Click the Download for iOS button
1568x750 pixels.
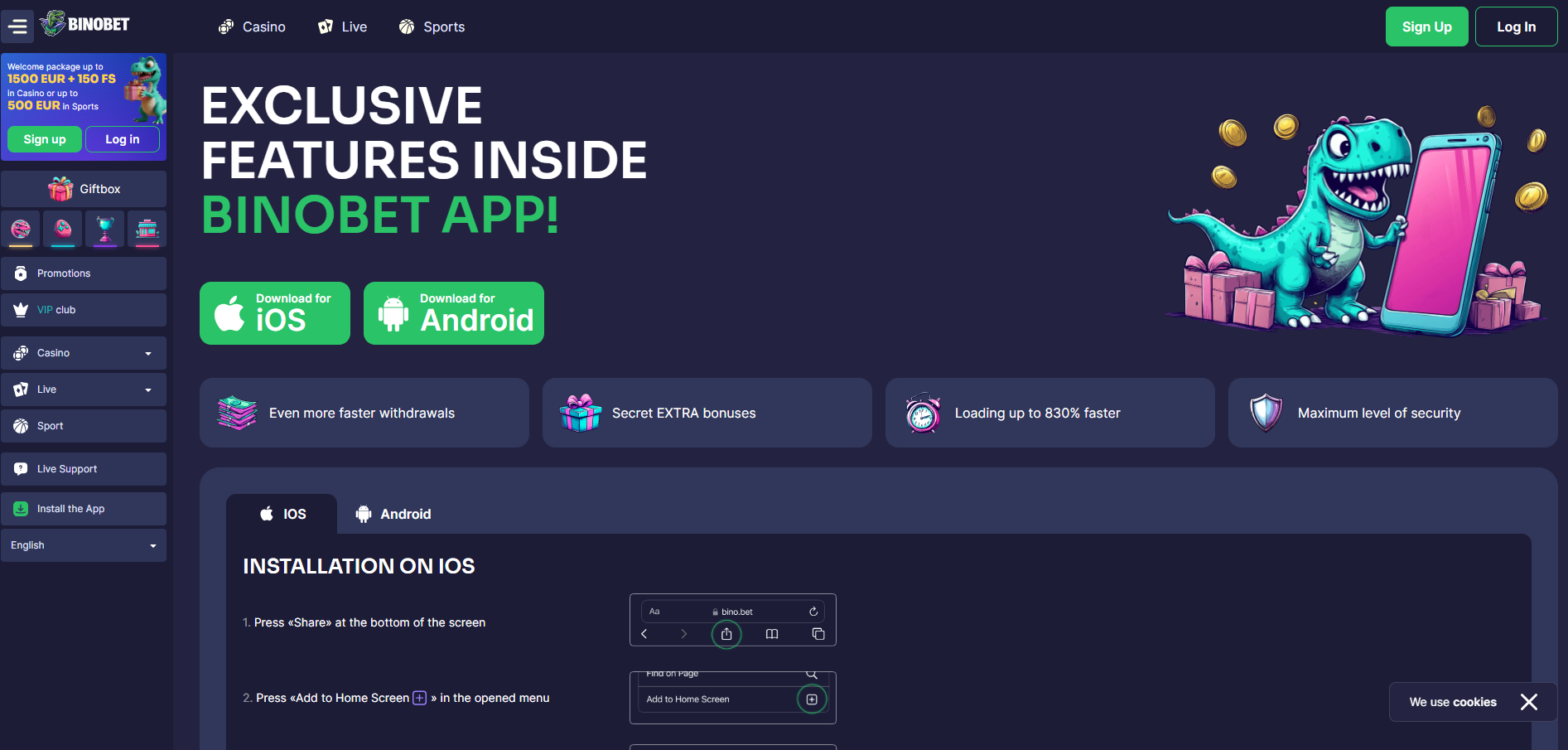275,313
